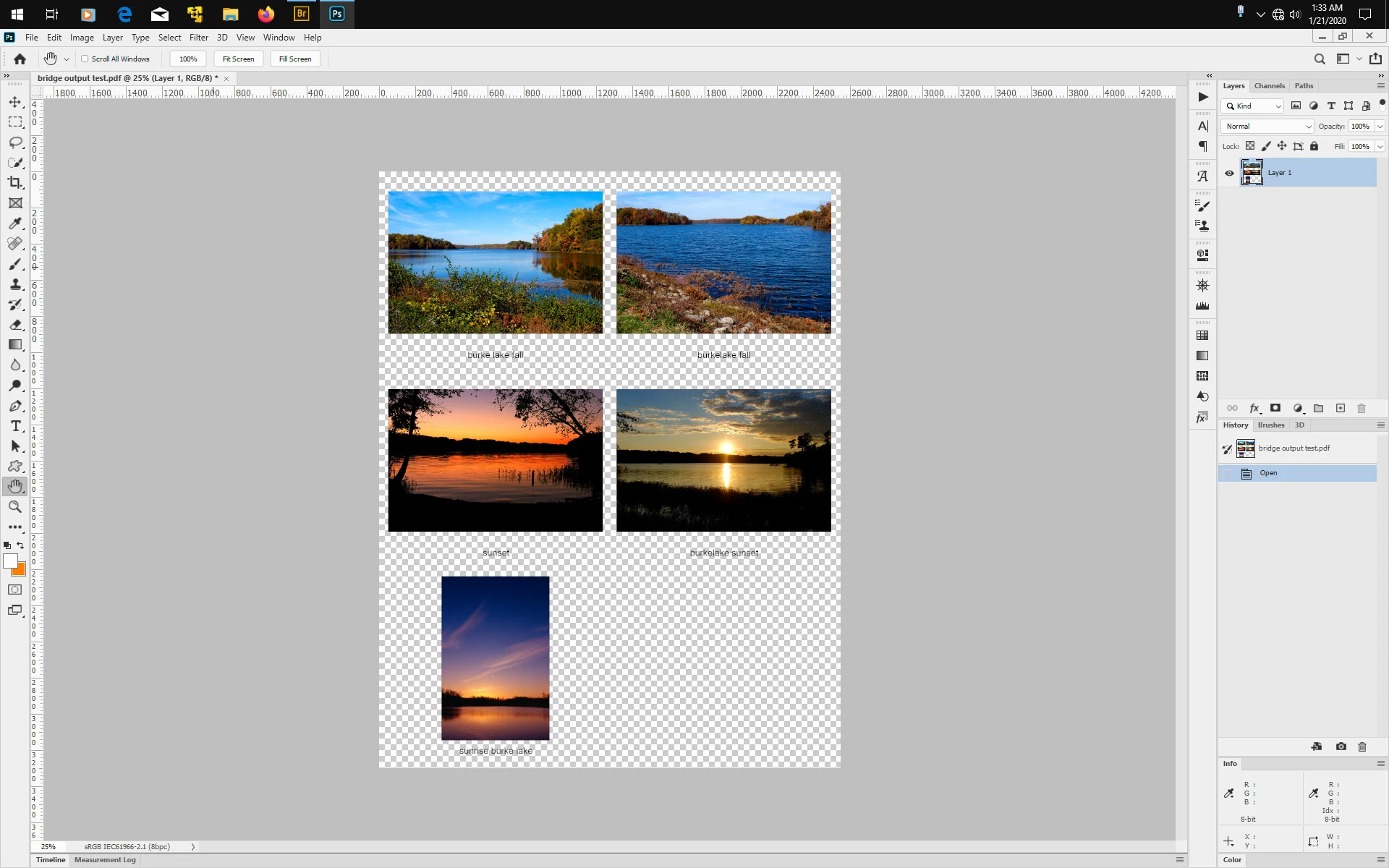1389x868 pixels.
Task: Select the Eraser tool
Action: [x=15, y=325]
